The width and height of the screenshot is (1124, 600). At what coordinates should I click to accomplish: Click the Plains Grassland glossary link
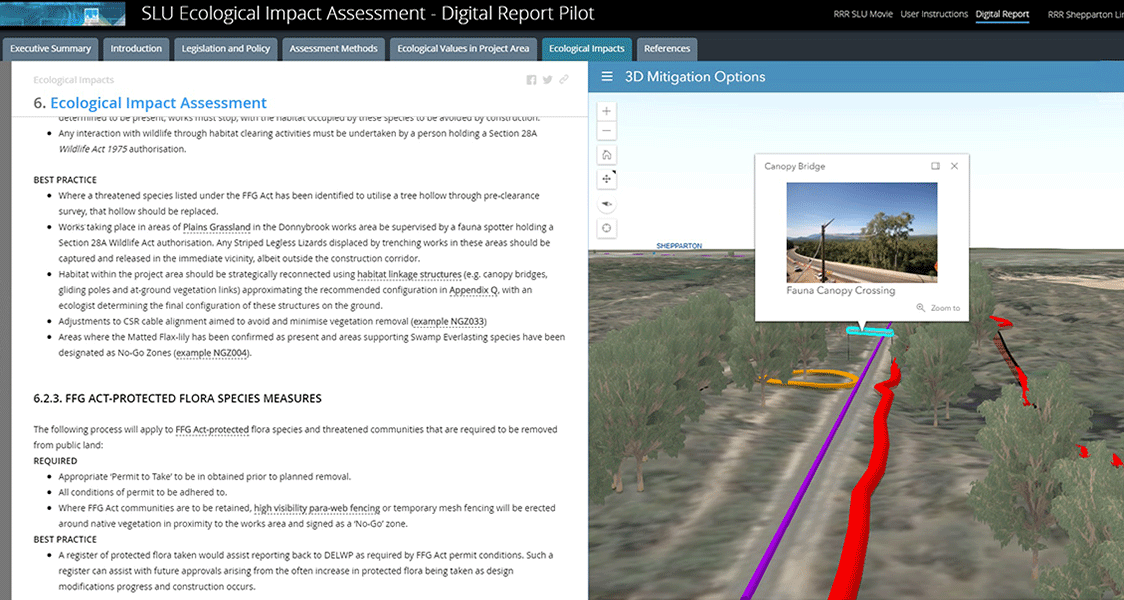[x=216, y=227]
